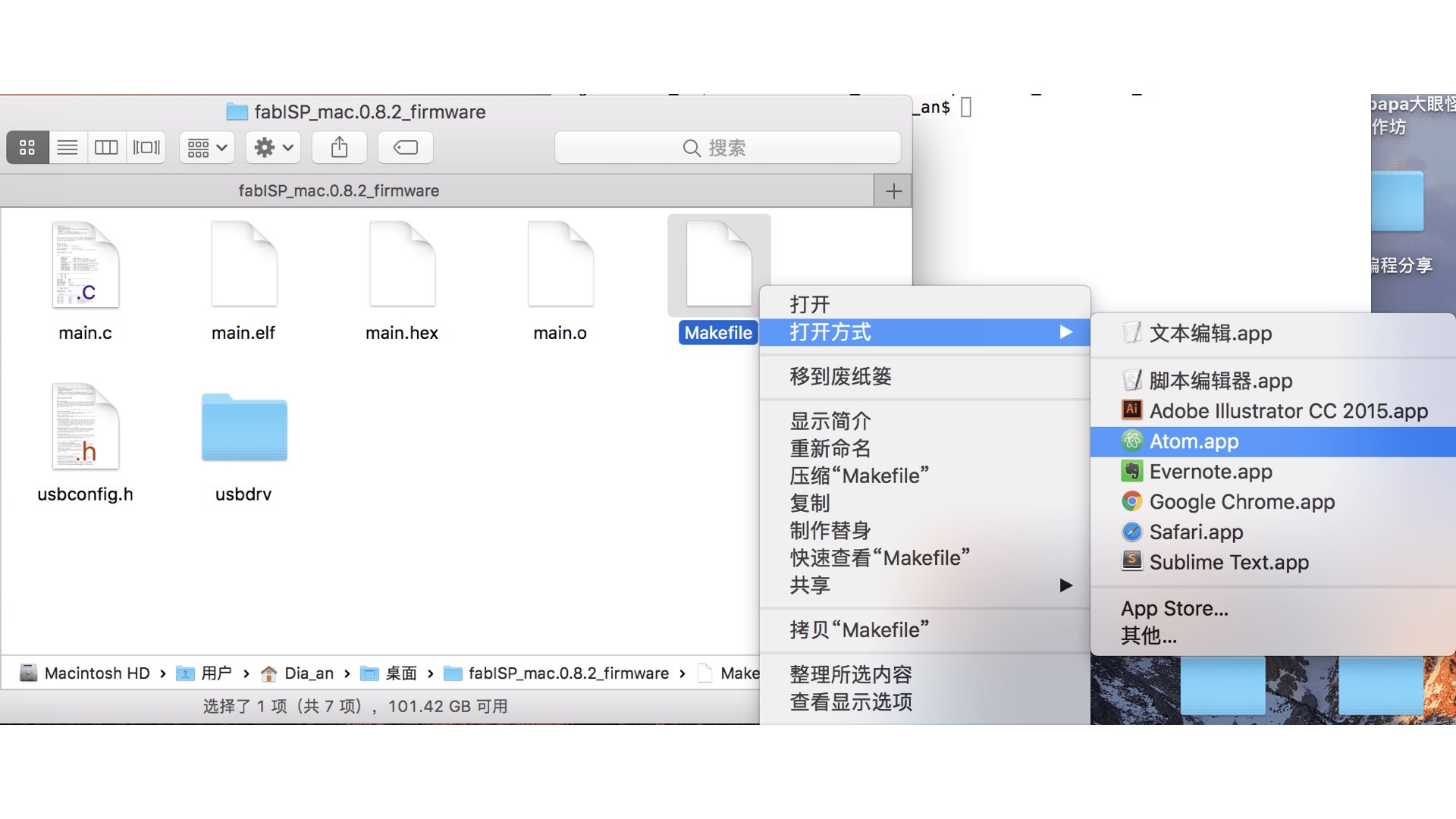Viewport: 1456px width, 819px height.
Task: Click the Edit Tags toolbar button
Action: click(x=405, y=147)
